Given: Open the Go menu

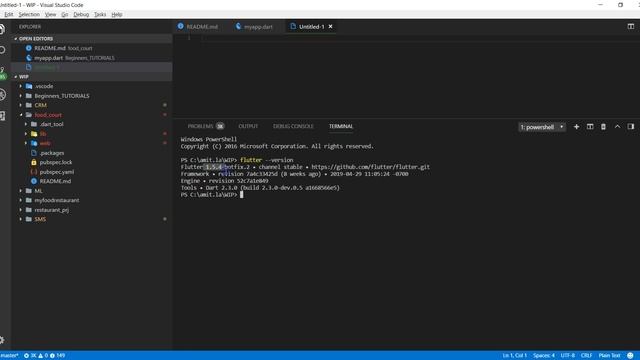Looking at the screenshot, I should (64, 14).
